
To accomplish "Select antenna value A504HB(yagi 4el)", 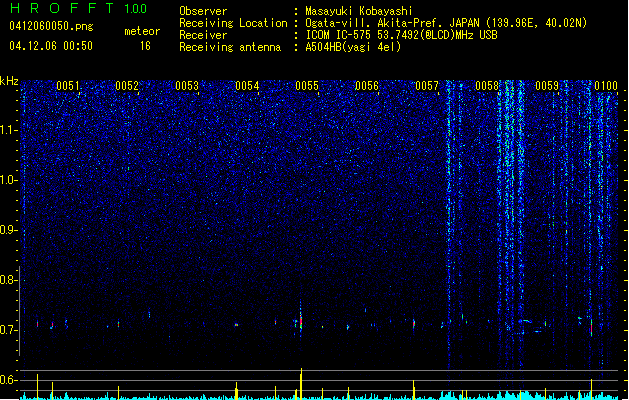I will tap(353, 47).
